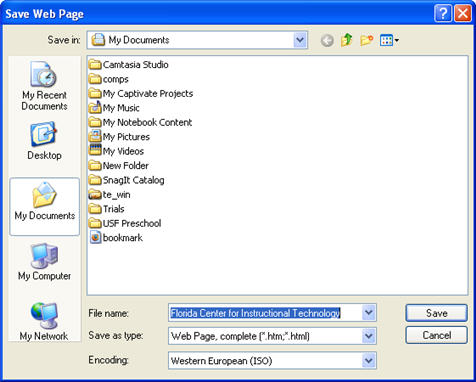Open My Network in places bar

pos(44,322)
